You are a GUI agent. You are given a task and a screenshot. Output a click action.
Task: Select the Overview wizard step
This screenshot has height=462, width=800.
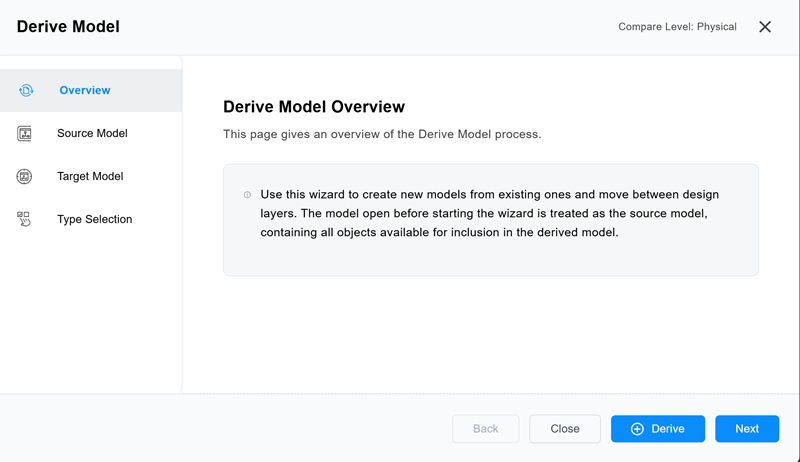click(x=91, y=90)
